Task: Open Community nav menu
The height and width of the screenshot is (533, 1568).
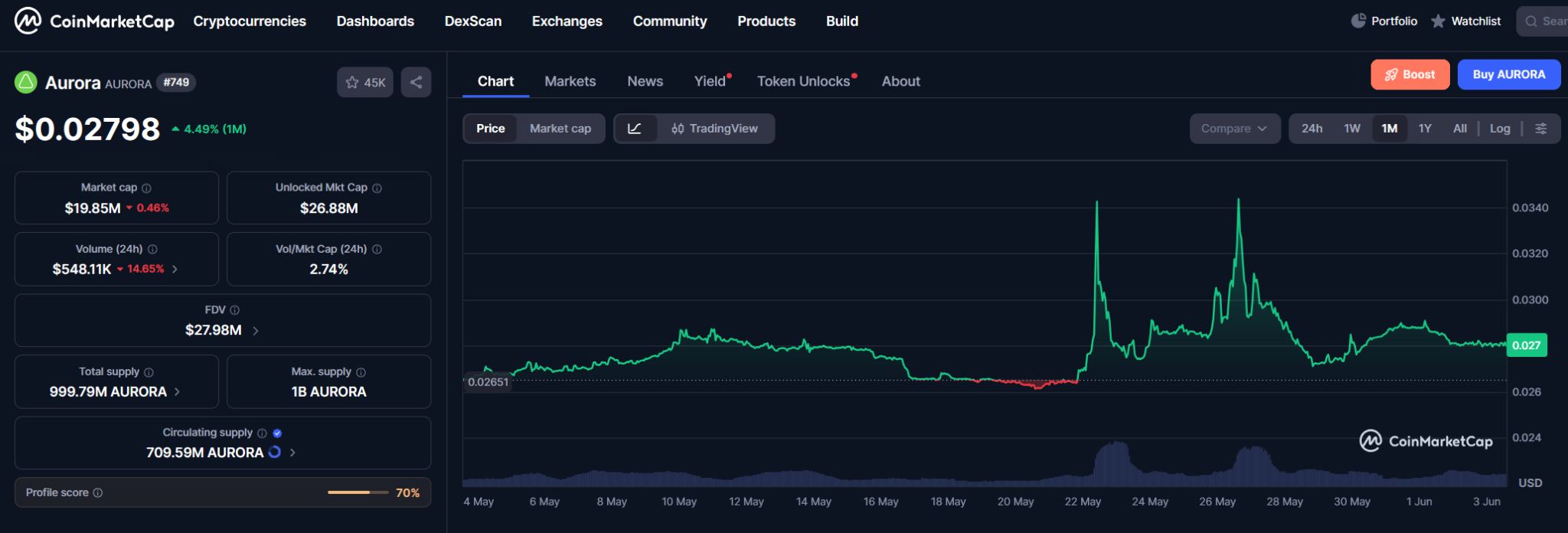Action: coord(670,21)
